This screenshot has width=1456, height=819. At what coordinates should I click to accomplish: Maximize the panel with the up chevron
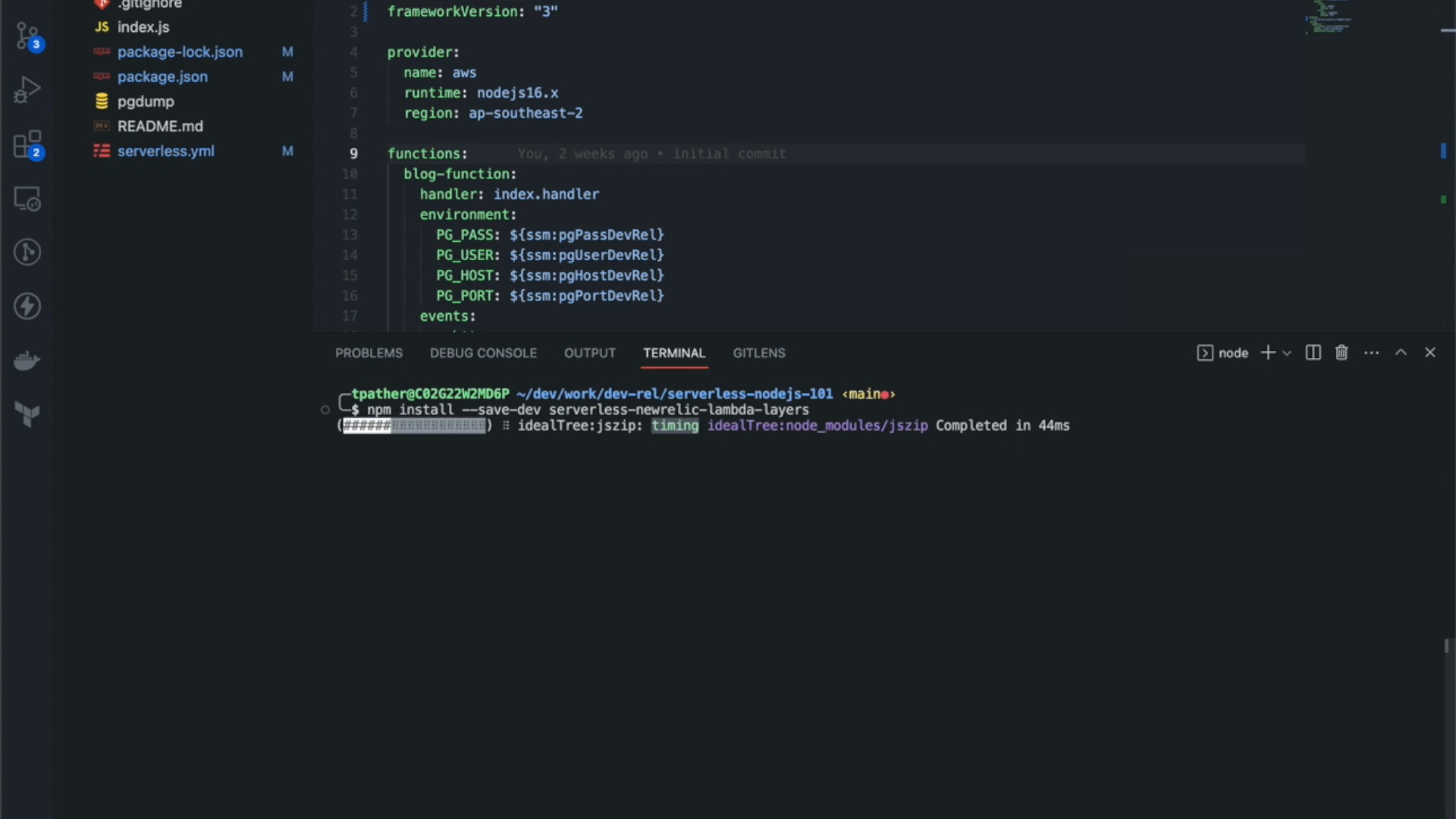1401,353
